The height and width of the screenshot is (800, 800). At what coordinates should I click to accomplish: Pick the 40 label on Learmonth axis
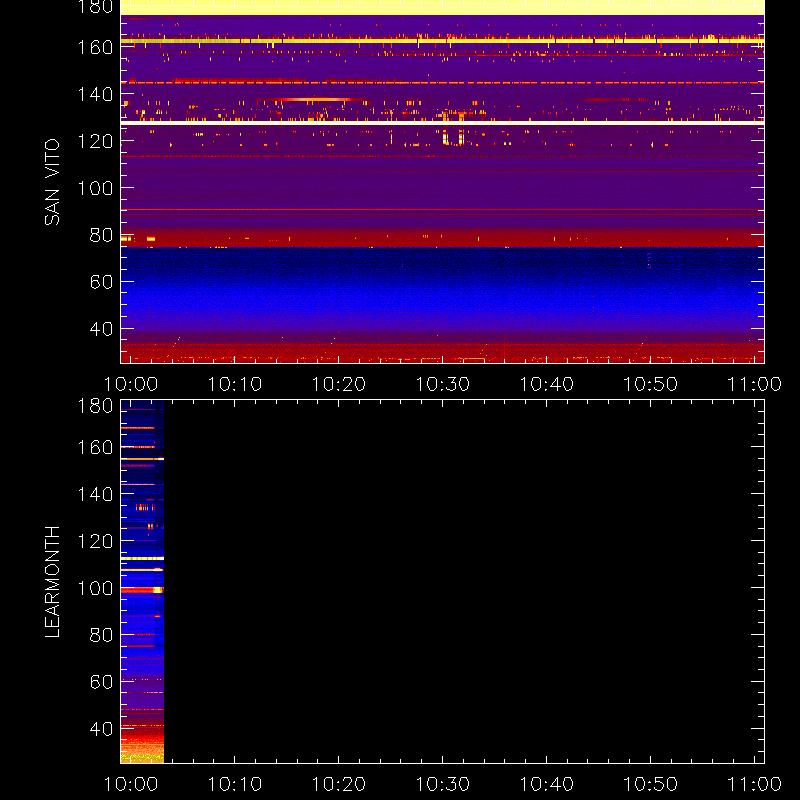pos(101,729)
